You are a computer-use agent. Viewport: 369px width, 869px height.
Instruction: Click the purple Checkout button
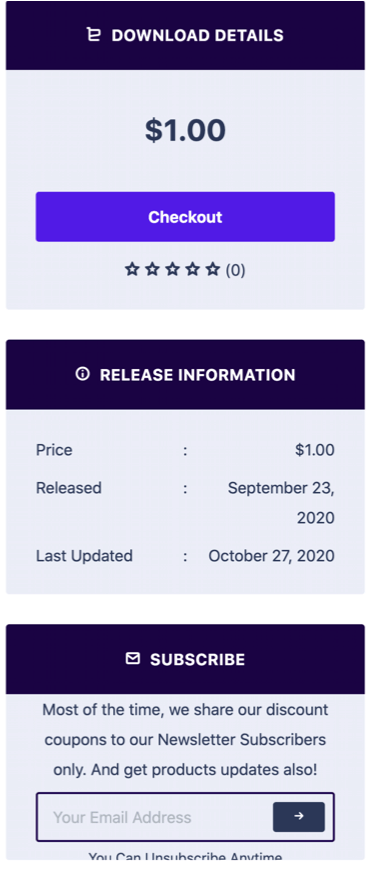(185, 217)
